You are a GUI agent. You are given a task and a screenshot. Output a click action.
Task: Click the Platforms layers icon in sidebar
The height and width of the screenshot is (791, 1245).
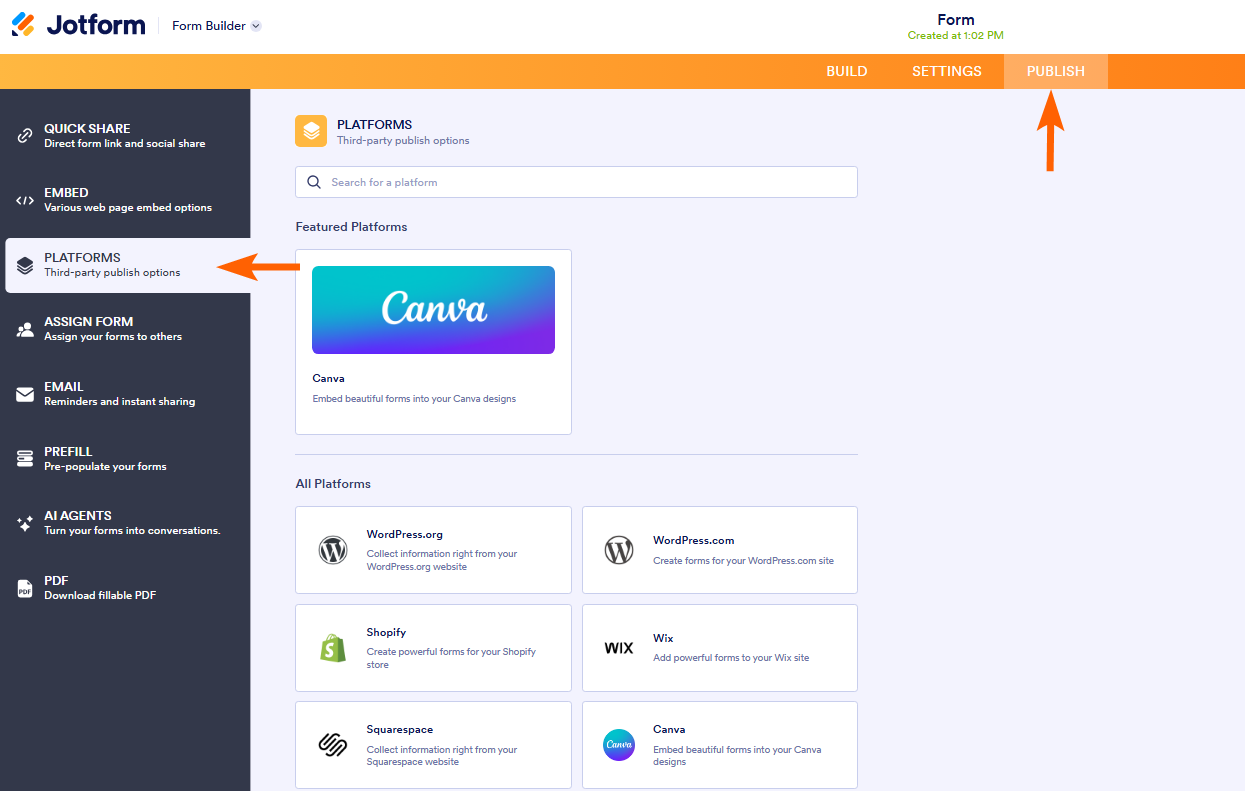[x=24, y=264]
